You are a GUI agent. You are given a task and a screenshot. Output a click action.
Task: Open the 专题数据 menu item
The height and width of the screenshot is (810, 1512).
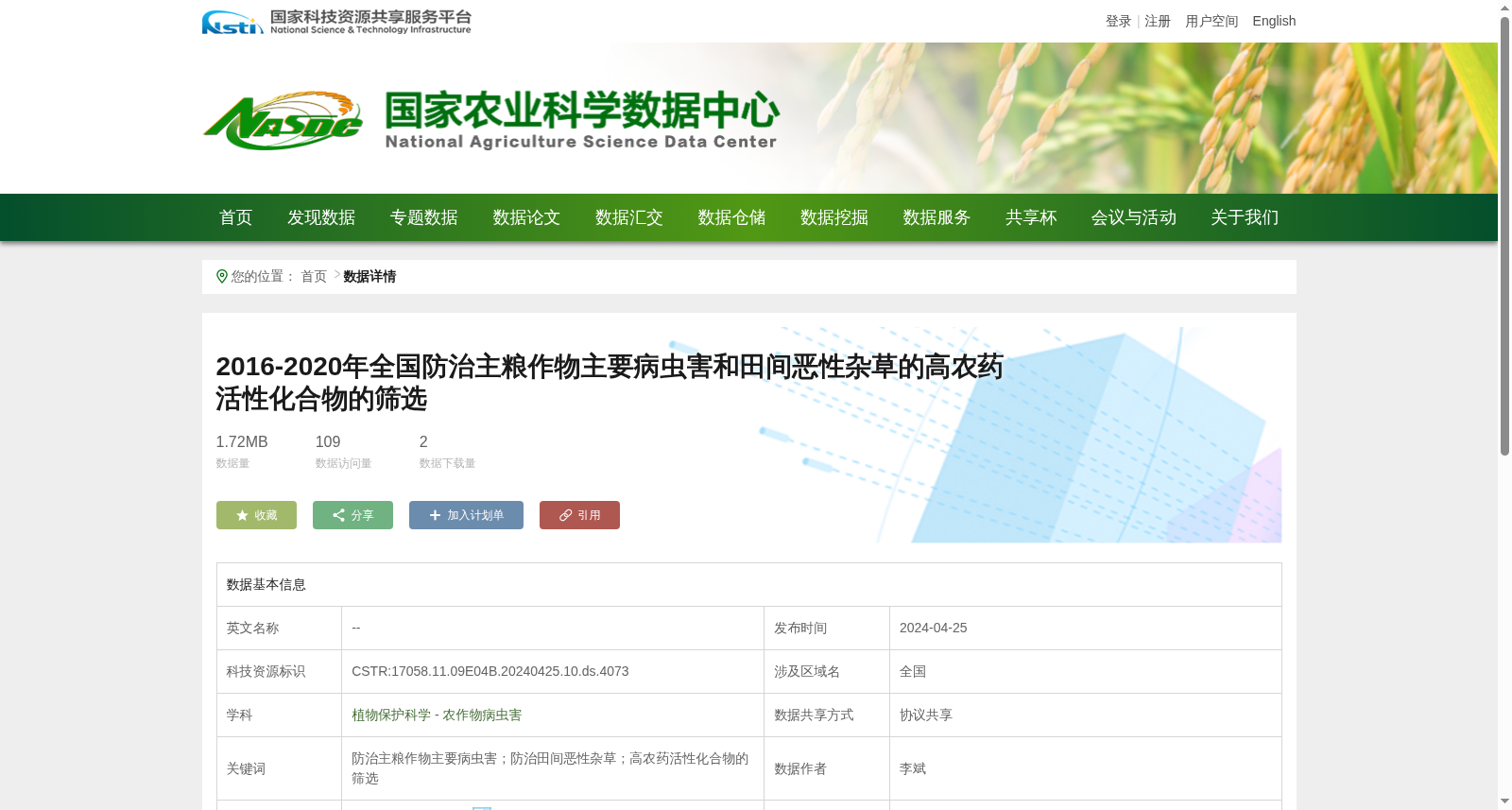pos(424,217)
